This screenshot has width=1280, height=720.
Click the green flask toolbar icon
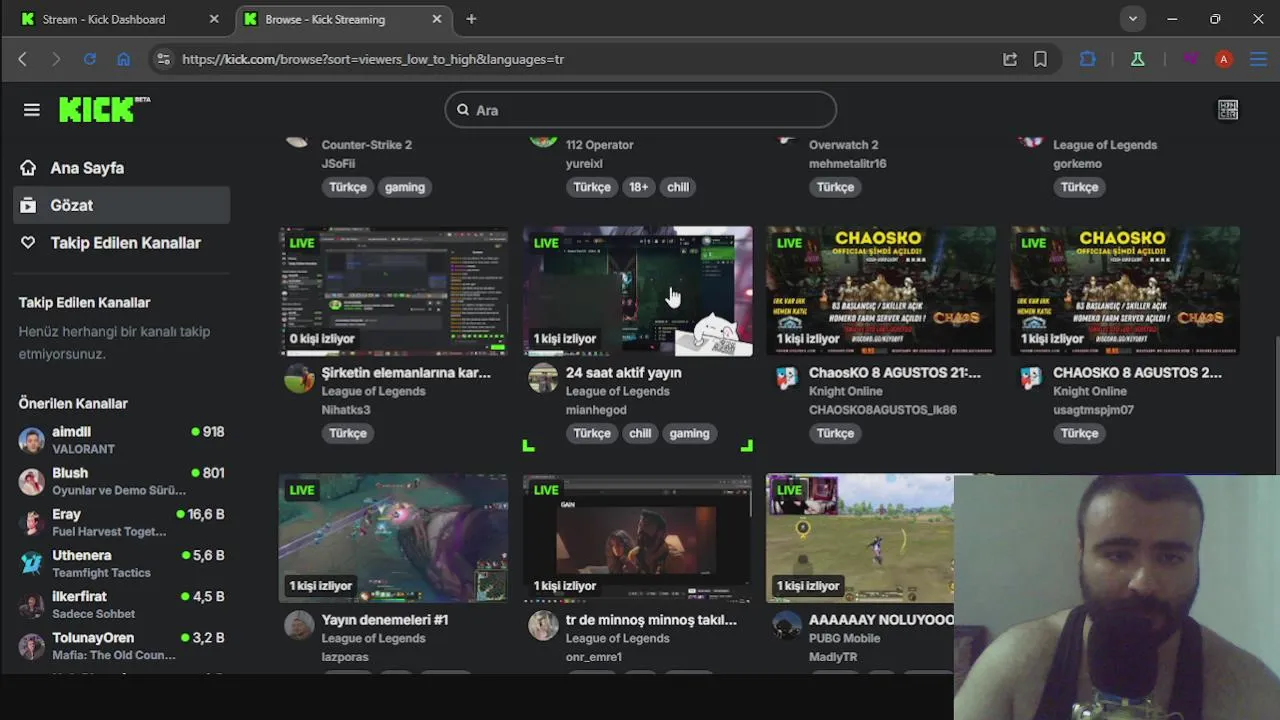[x=1137, y=59]
